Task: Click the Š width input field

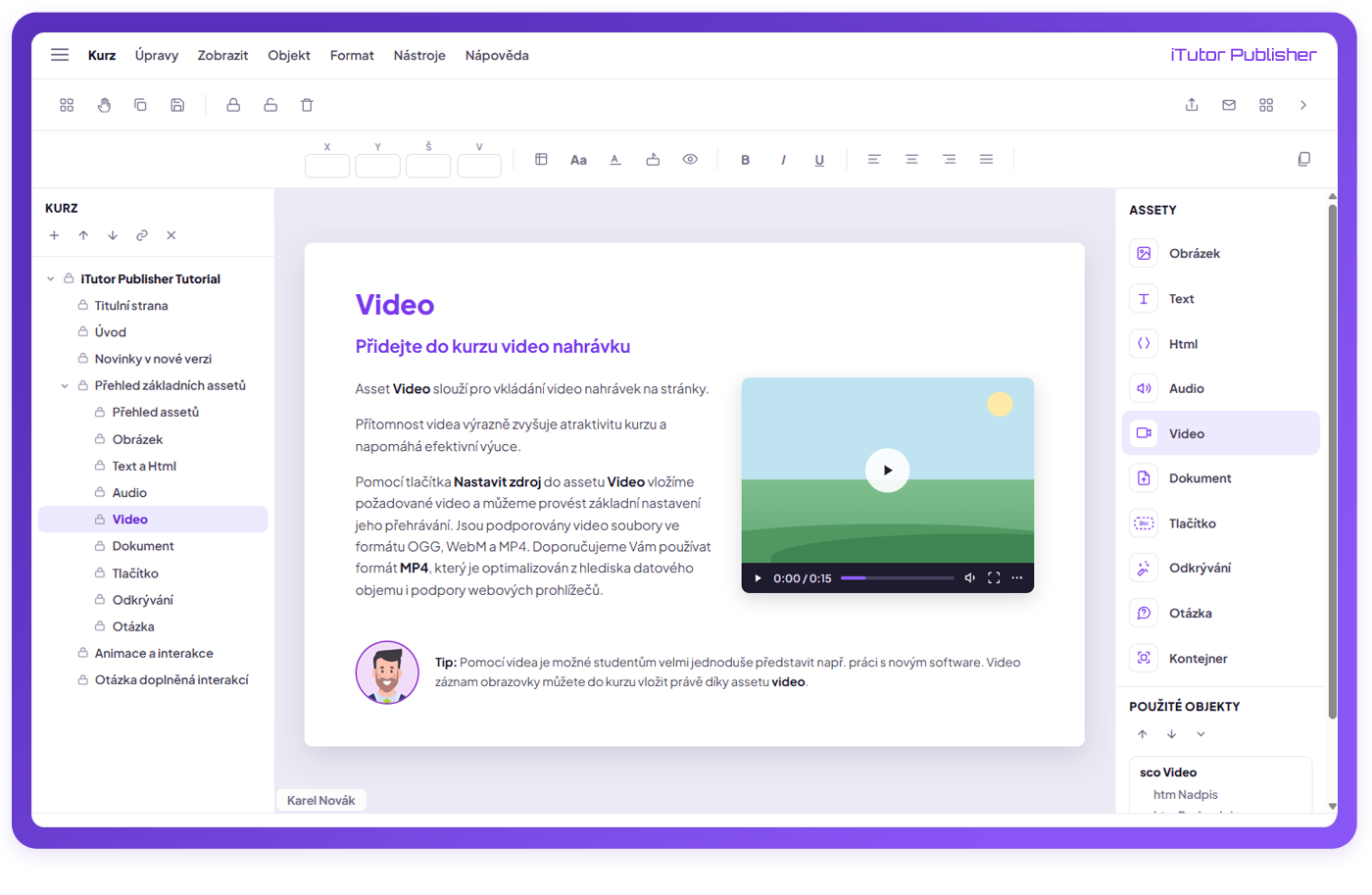Action: coord(428,166)
